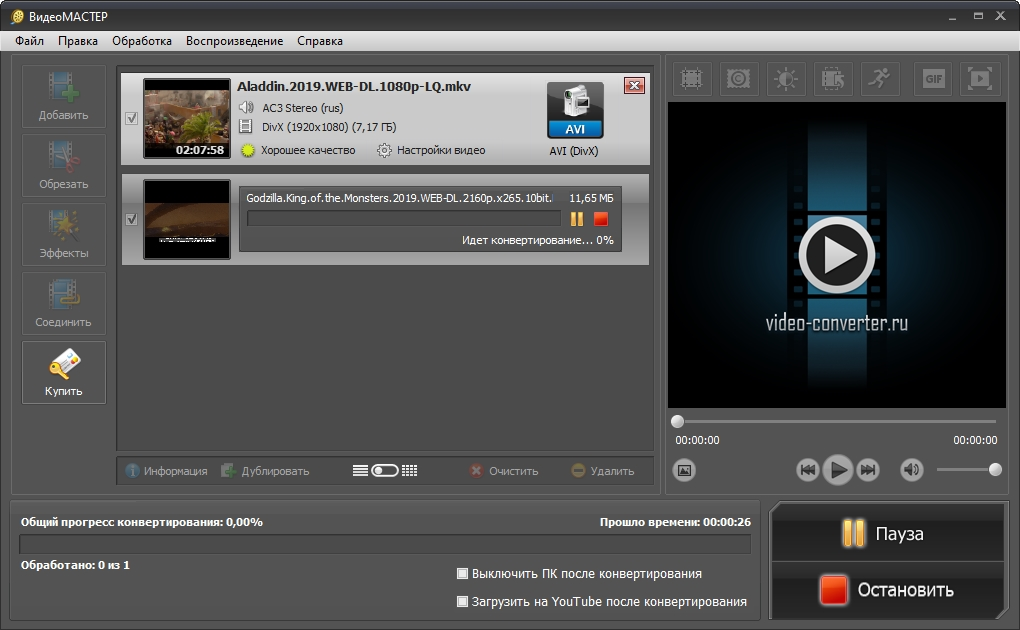Open the Файл menu
Screen dimensions: 1020x630
29,41
